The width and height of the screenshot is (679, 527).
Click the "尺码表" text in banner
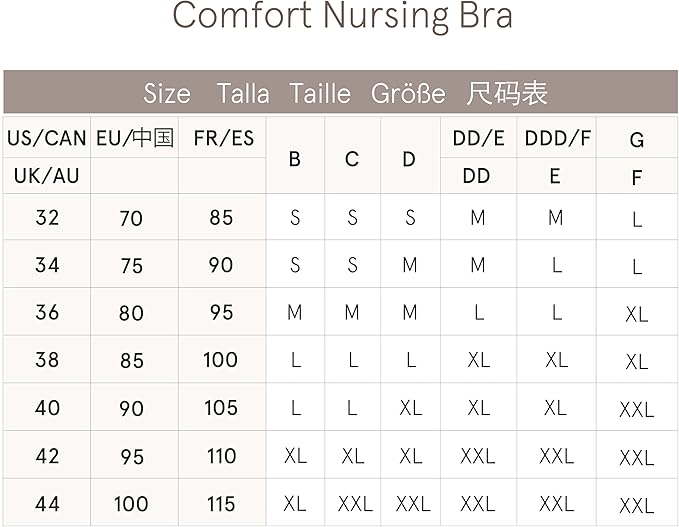[x=507, y=94]
